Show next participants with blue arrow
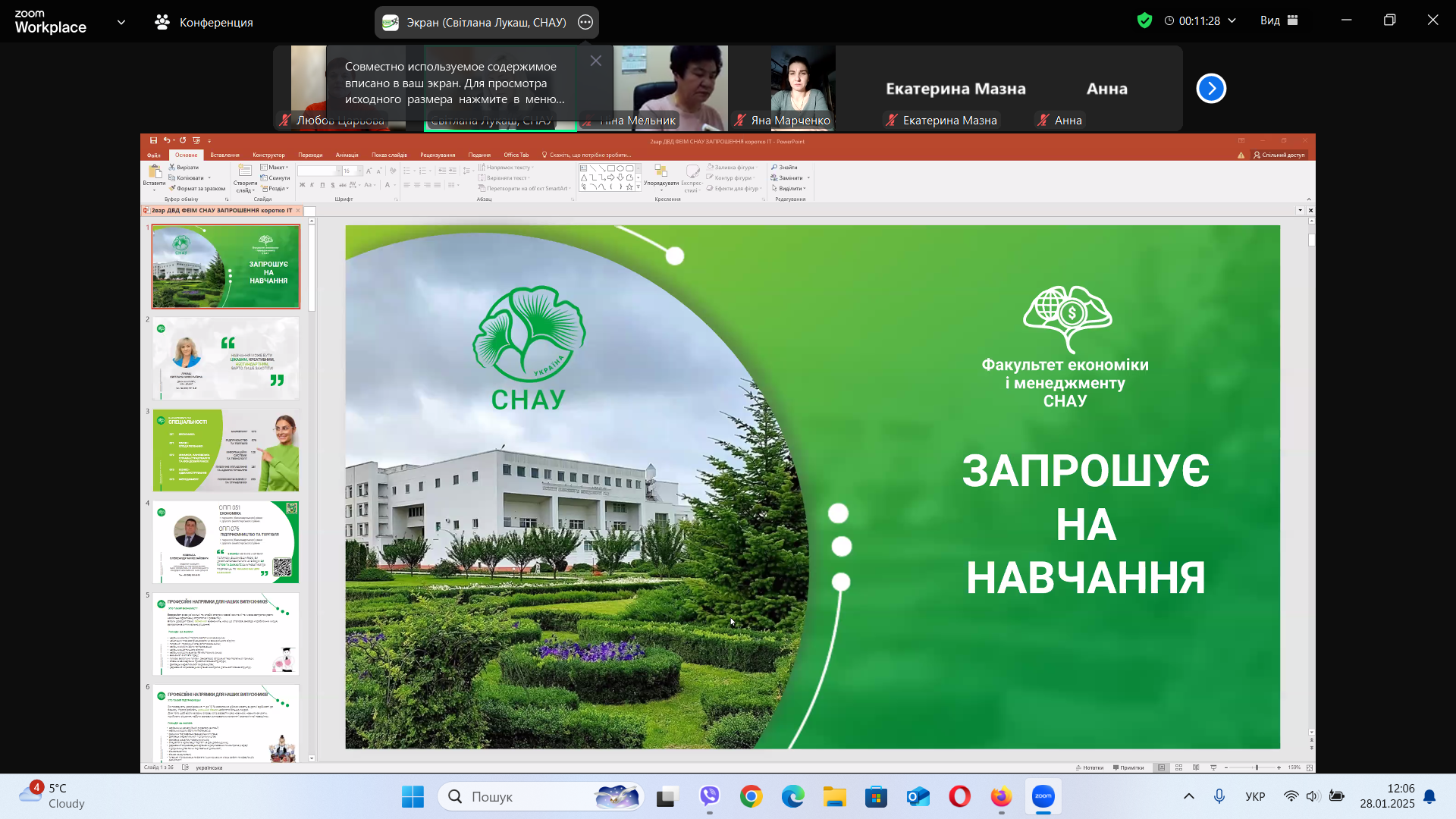The height and width of the screenshot is (819, 1456). click(1211, 89)
